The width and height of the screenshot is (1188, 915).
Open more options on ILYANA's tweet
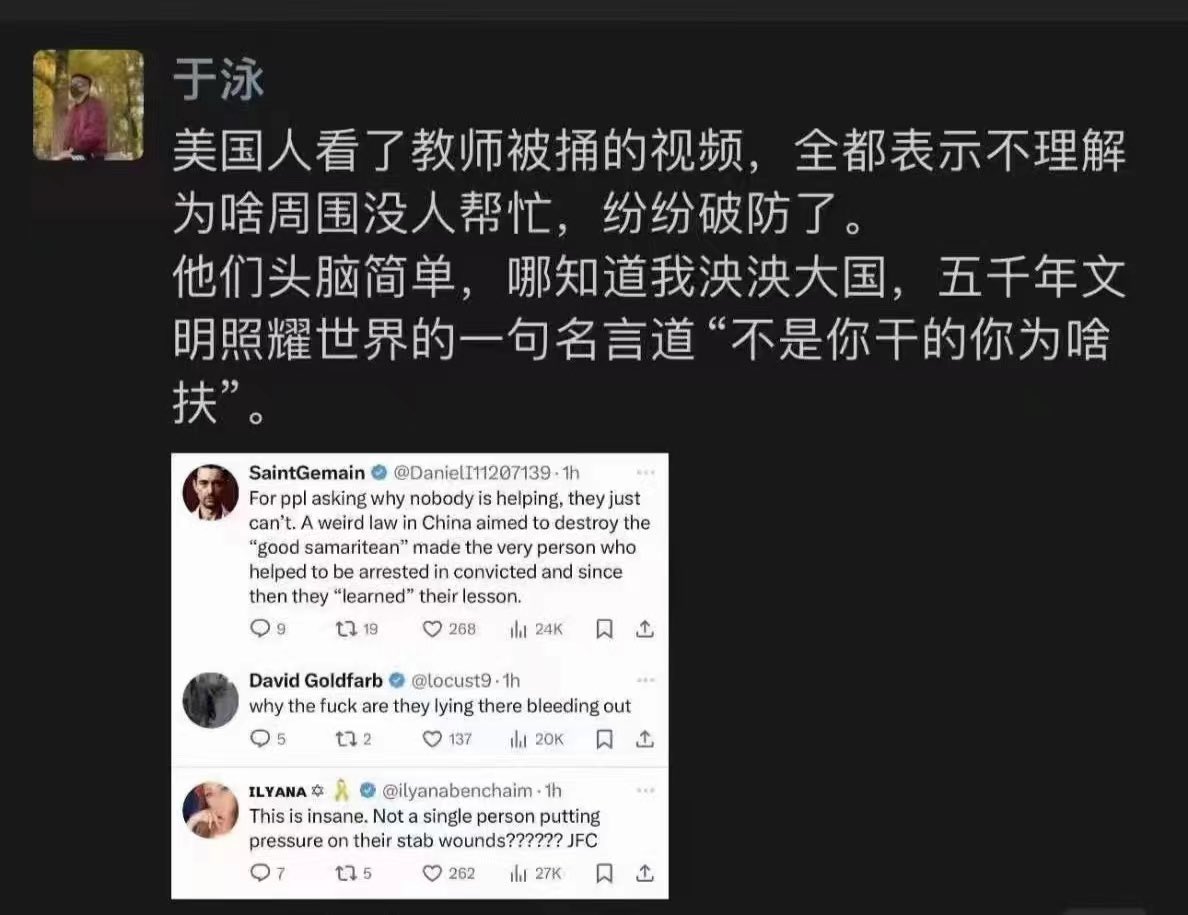[646, 791]
